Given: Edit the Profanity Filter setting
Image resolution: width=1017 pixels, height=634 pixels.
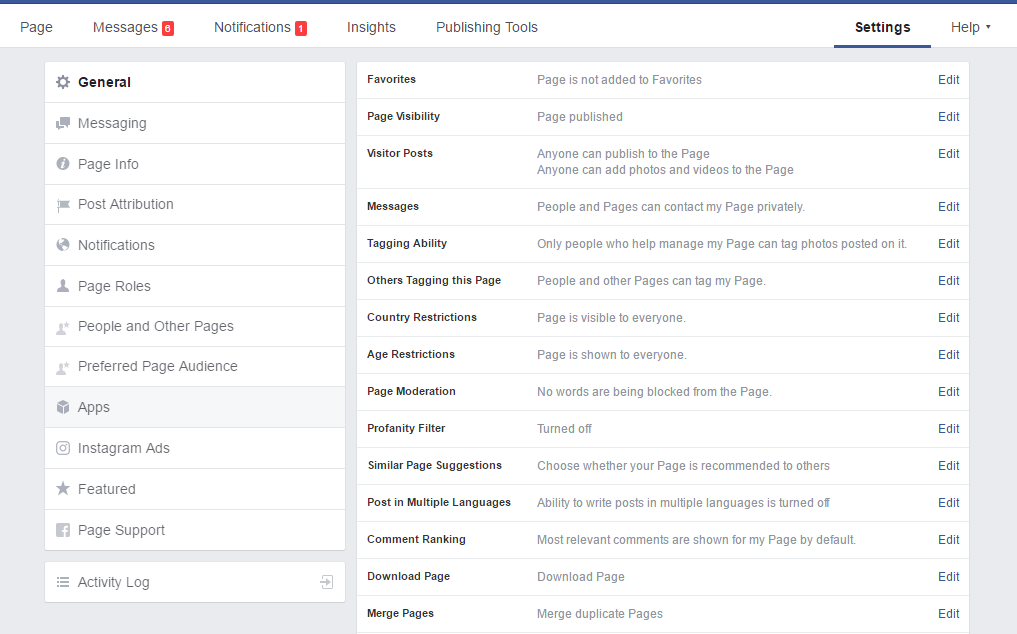Looking at the screenshot, I should point(947,428).
